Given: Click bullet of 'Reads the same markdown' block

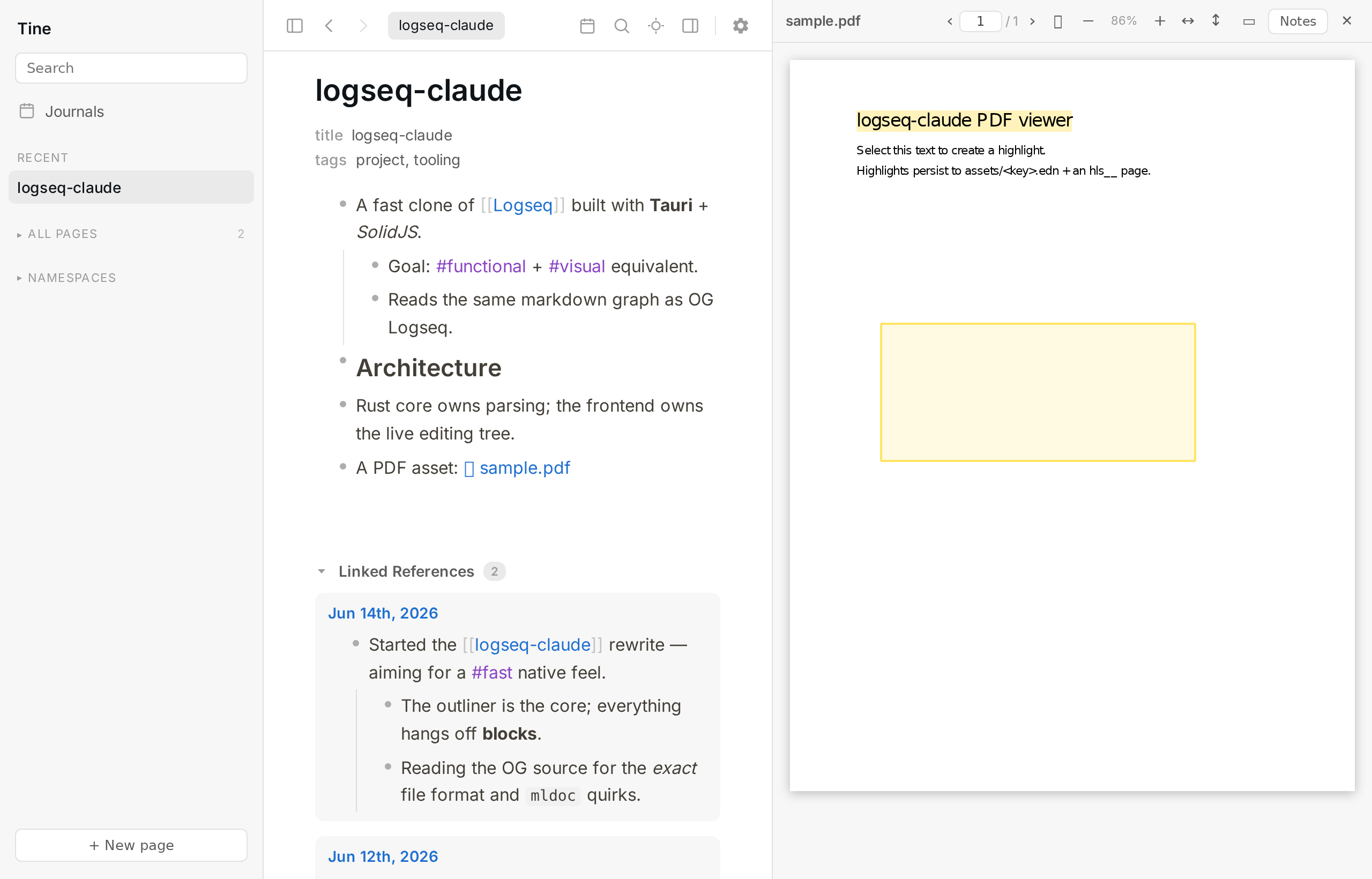Looking at the screenshot, I should click(x=375, y=298).
